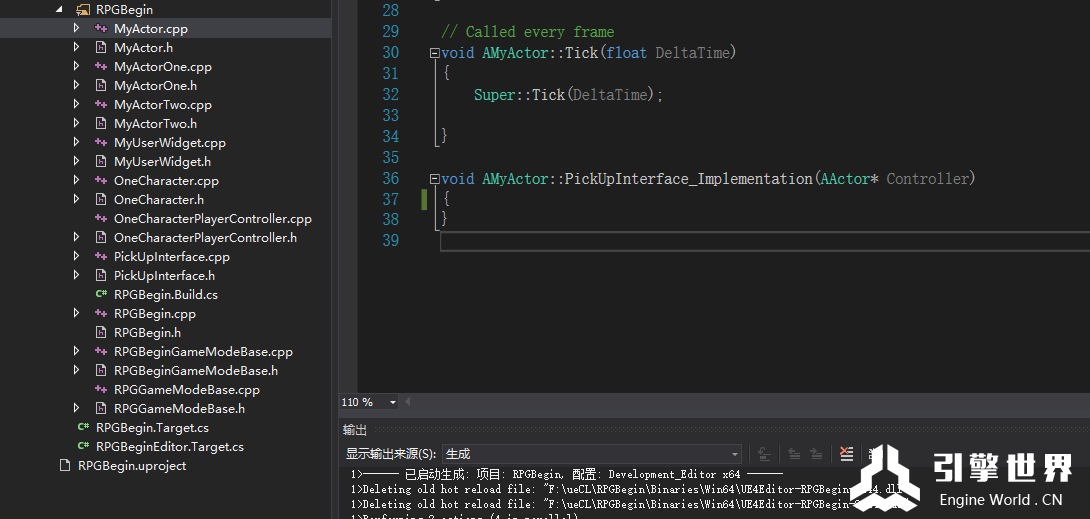Click the AActor* parameter type text
The image size is (1090, 519).
click(x=849, y=179)
